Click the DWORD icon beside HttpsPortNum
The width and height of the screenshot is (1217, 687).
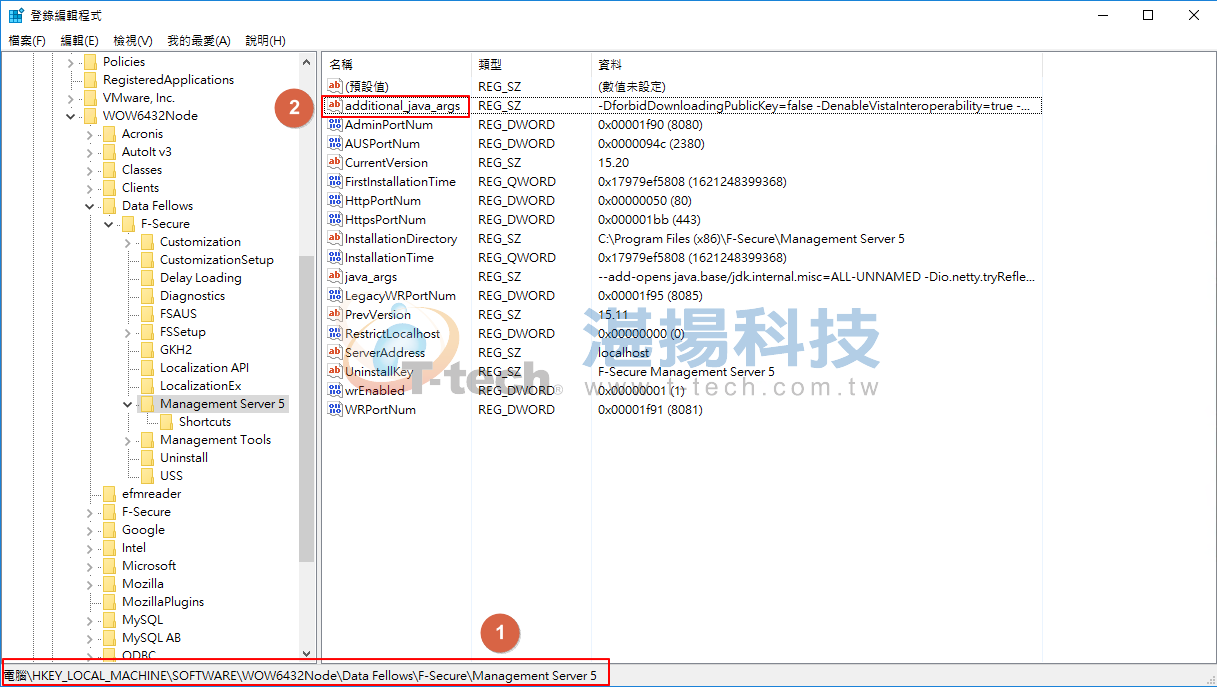coord(335,220)
